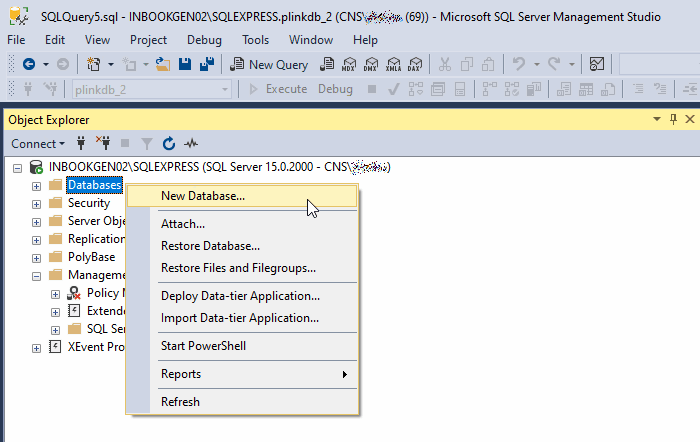The height and width of the screenshot is (442, 700).
Task: Refresh Object Explorer with circular arrow icon
Action: pos(169,144)
